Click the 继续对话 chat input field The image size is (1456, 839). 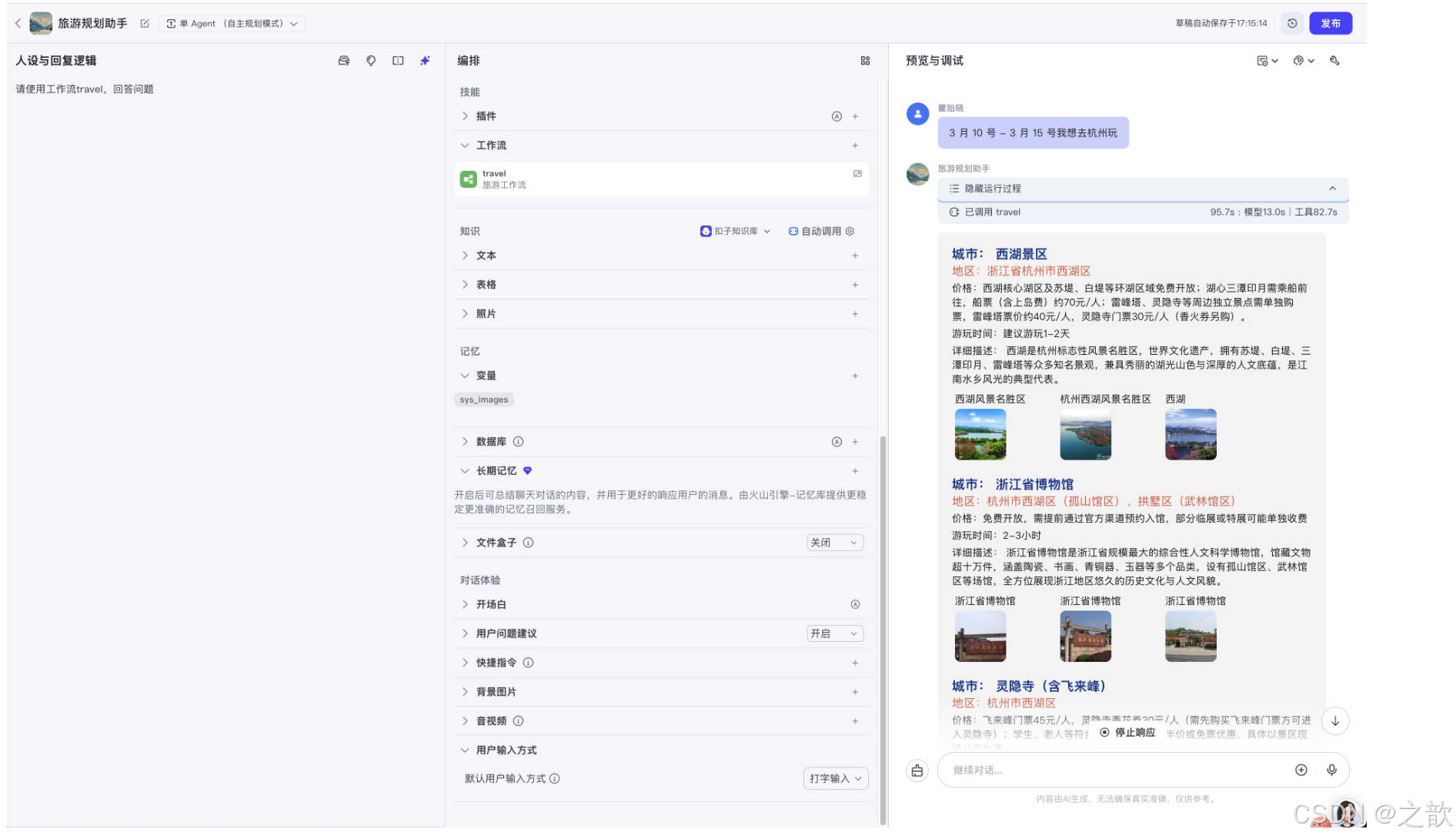1077,770
